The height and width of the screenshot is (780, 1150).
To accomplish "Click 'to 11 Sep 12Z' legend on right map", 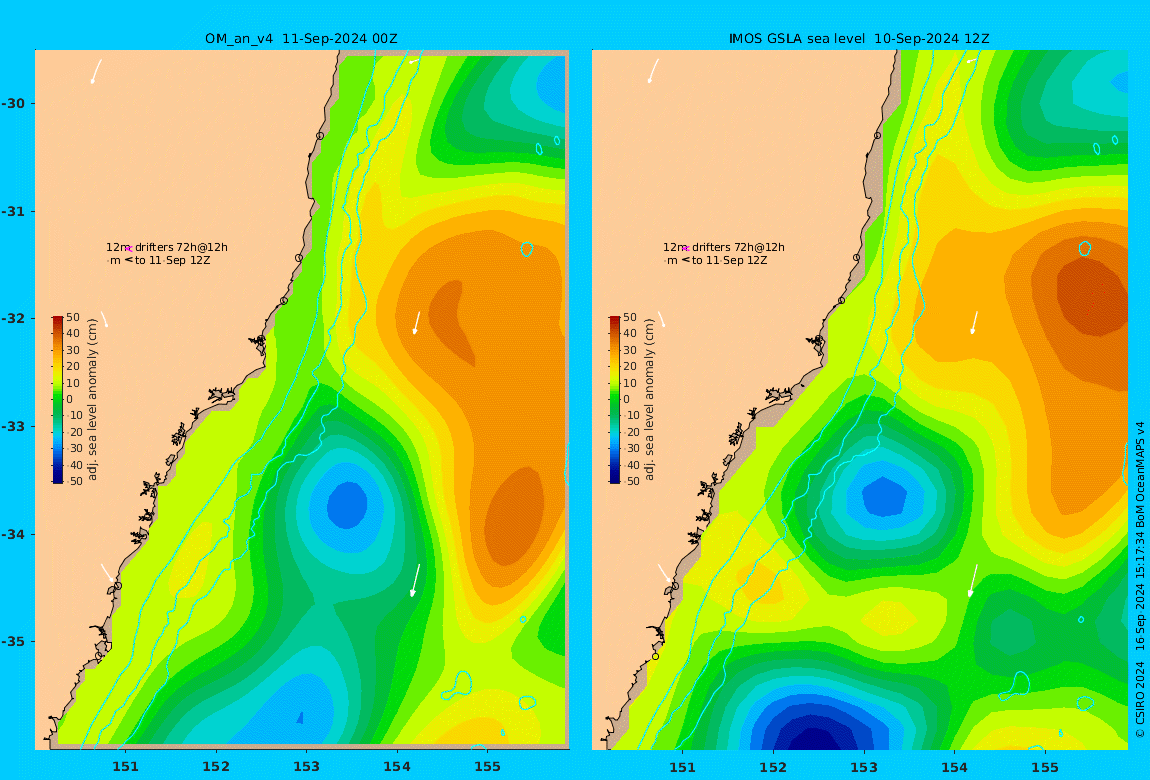I will pyautogui.click(x=730, y=260).
